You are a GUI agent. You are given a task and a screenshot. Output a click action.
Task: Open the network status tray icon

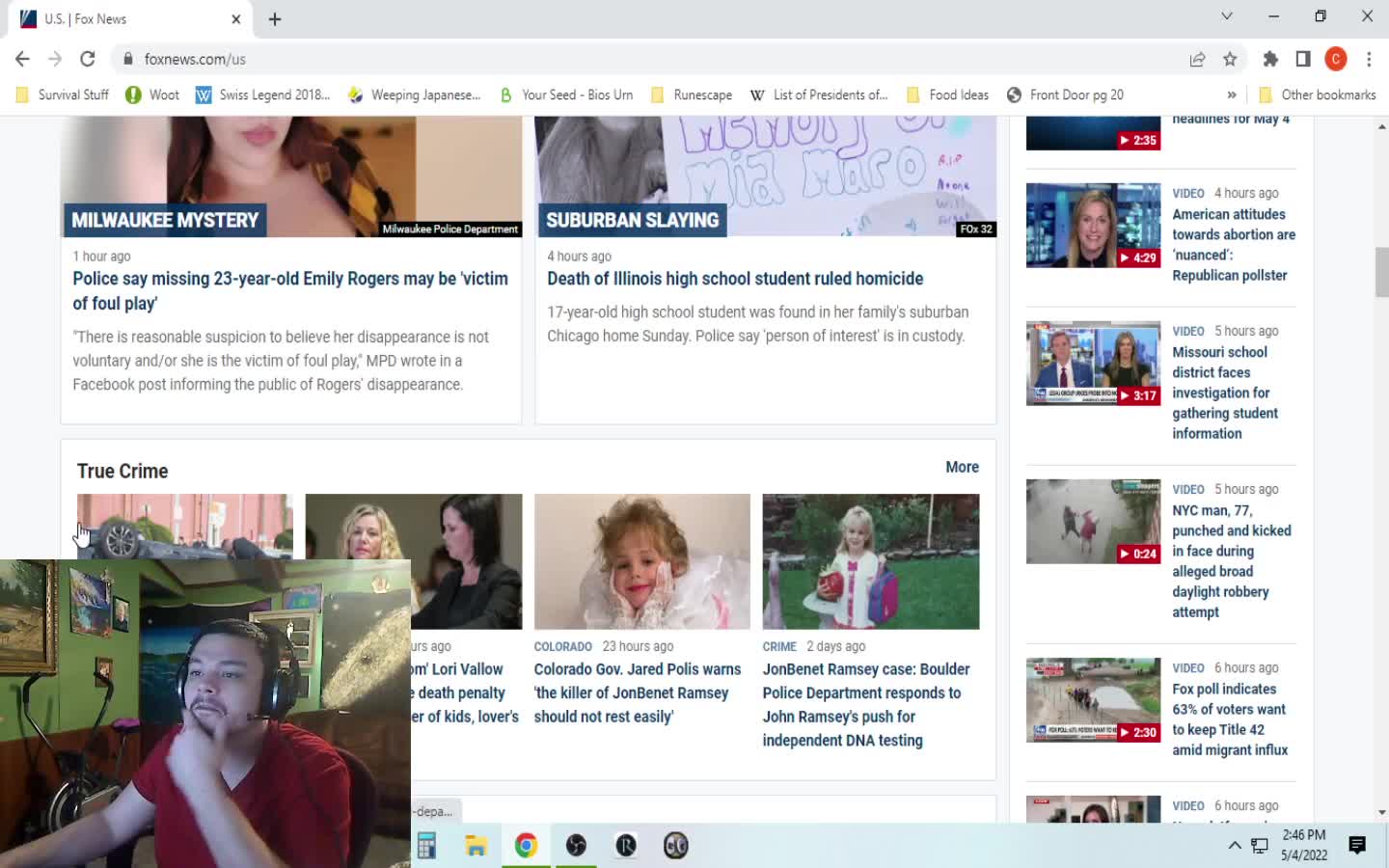point(1260,846)
